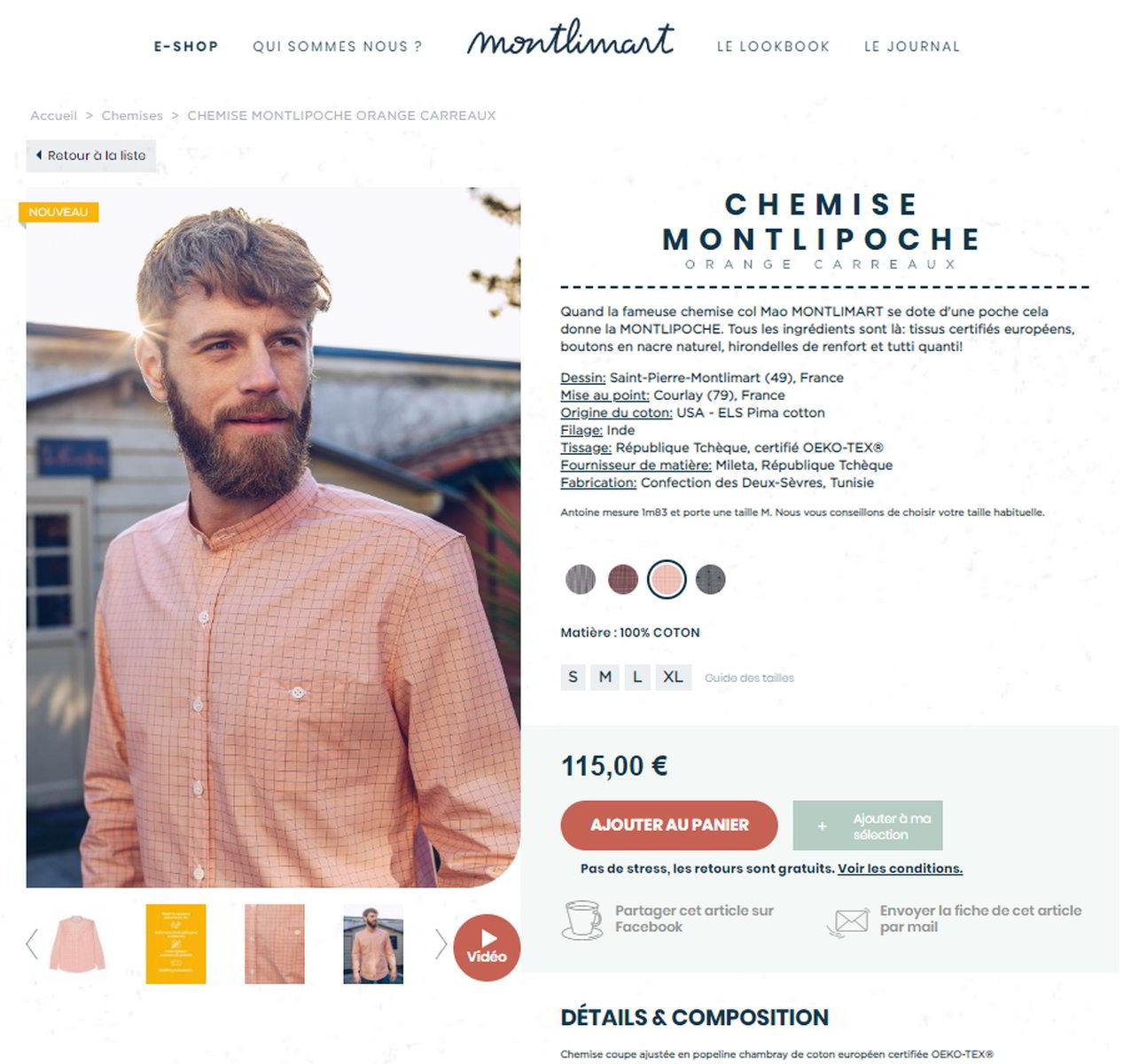
Task: Click the envelope send-by-mail icon
Action: point(847,921)
